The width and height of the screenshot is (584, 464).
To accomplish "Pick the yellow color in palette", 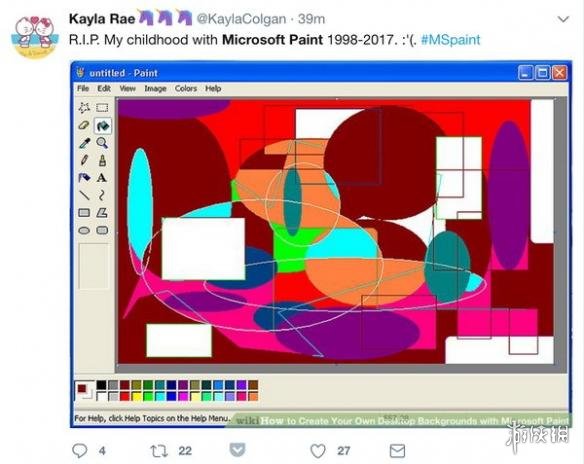I will [x=136, y=396].
